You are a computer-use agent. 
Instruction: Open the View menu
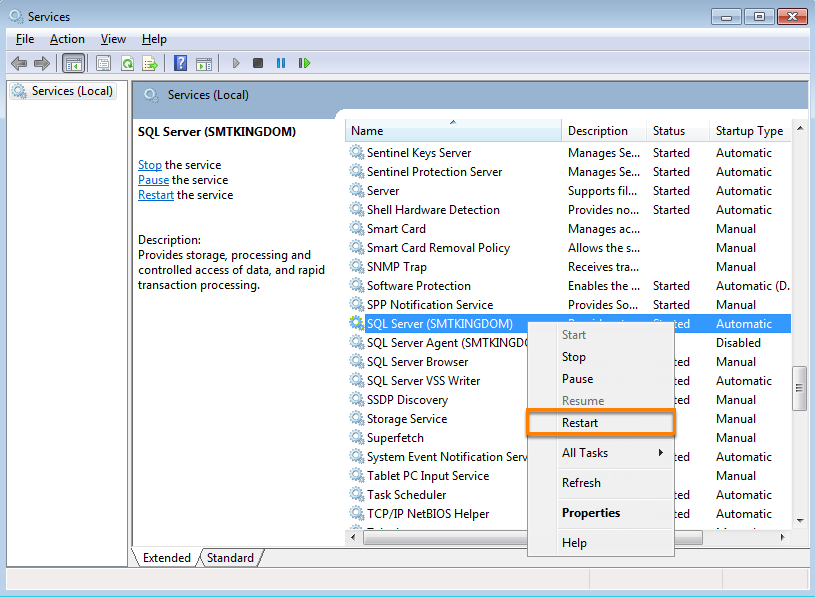113,39
